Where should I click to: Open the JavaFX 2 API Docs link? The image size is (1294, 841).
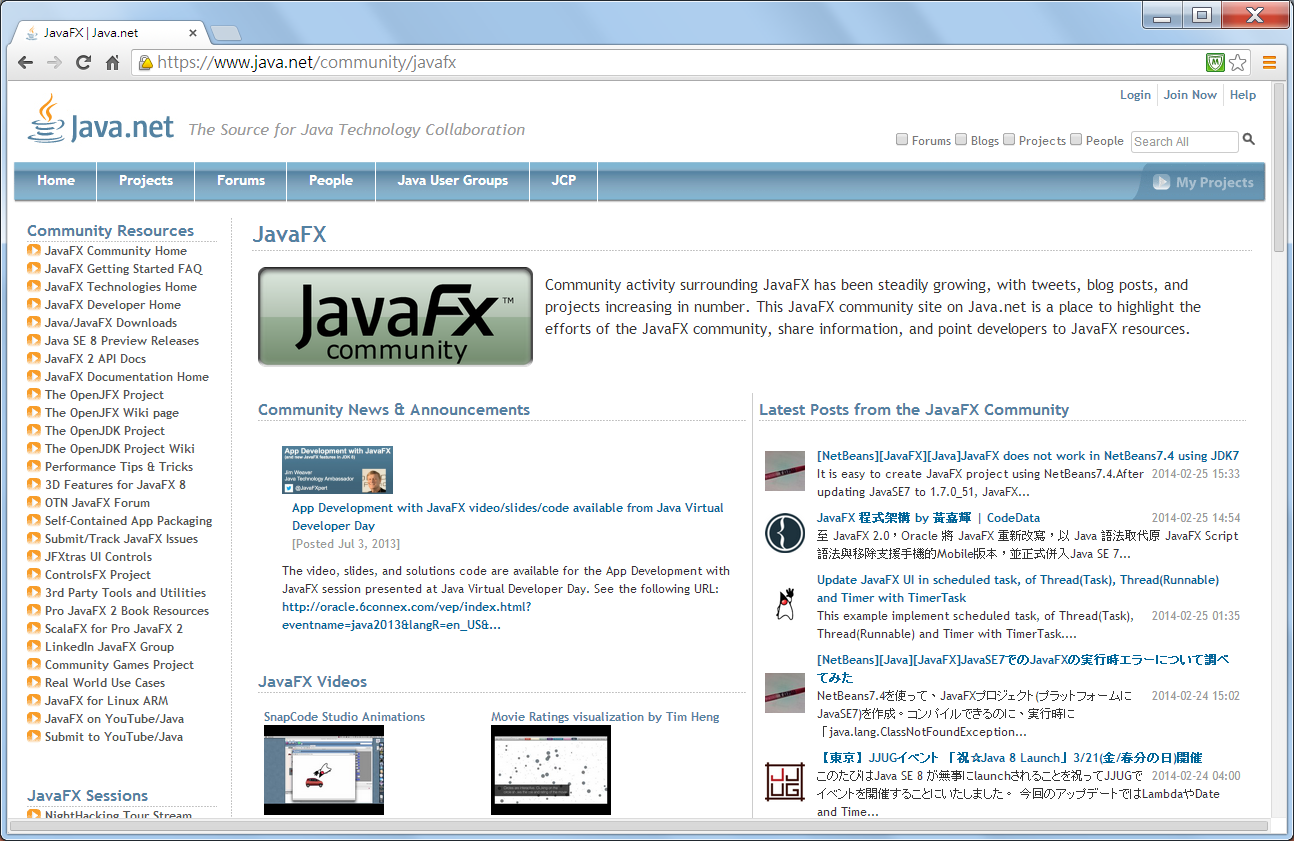95,359
